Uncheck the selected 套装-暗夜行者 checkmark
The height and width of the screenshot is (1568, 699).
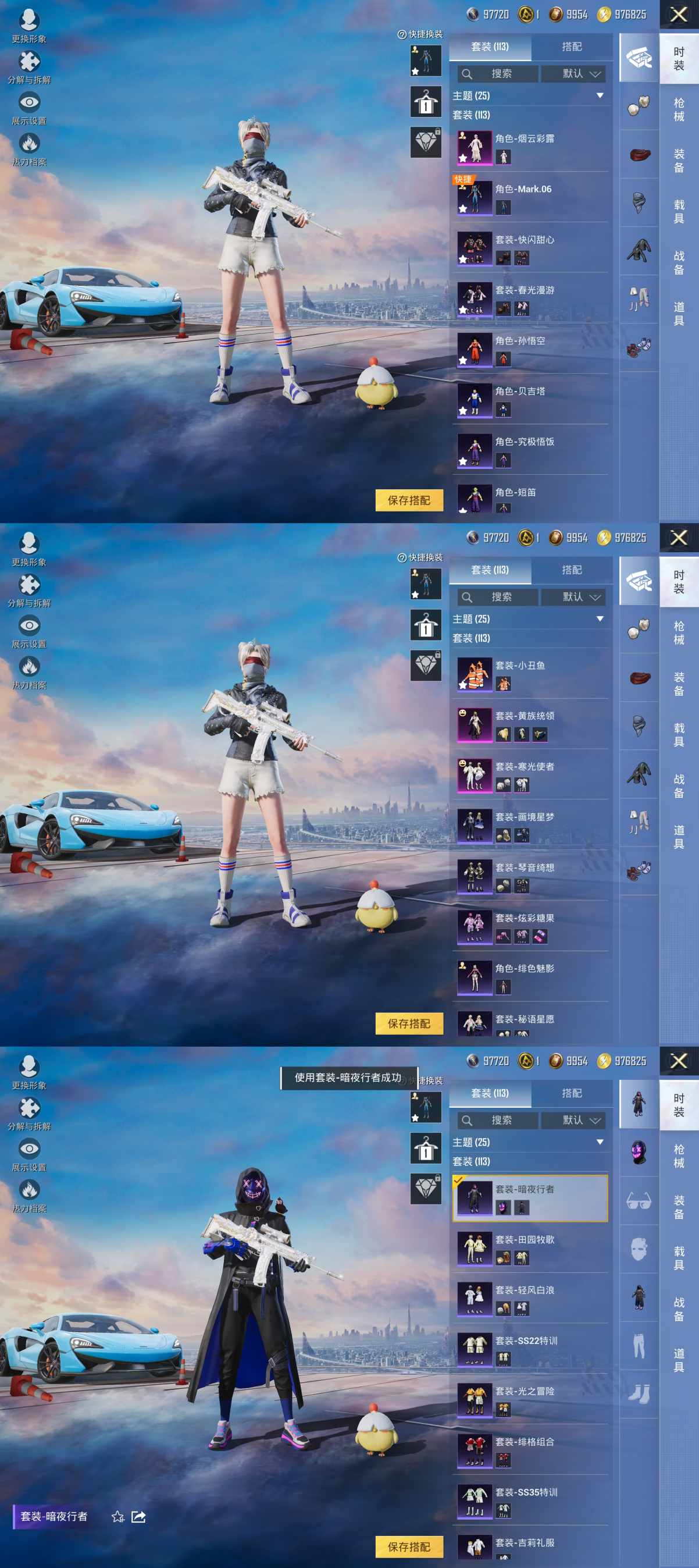click(x=459, y=1181)
